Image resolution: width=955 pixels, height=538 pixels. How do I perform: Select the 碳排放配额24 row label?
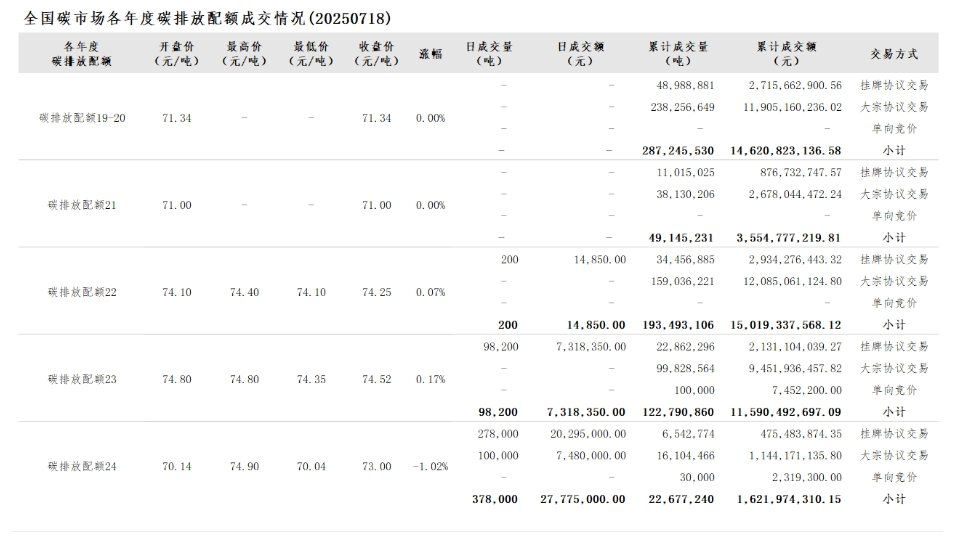tap(83, 466)
